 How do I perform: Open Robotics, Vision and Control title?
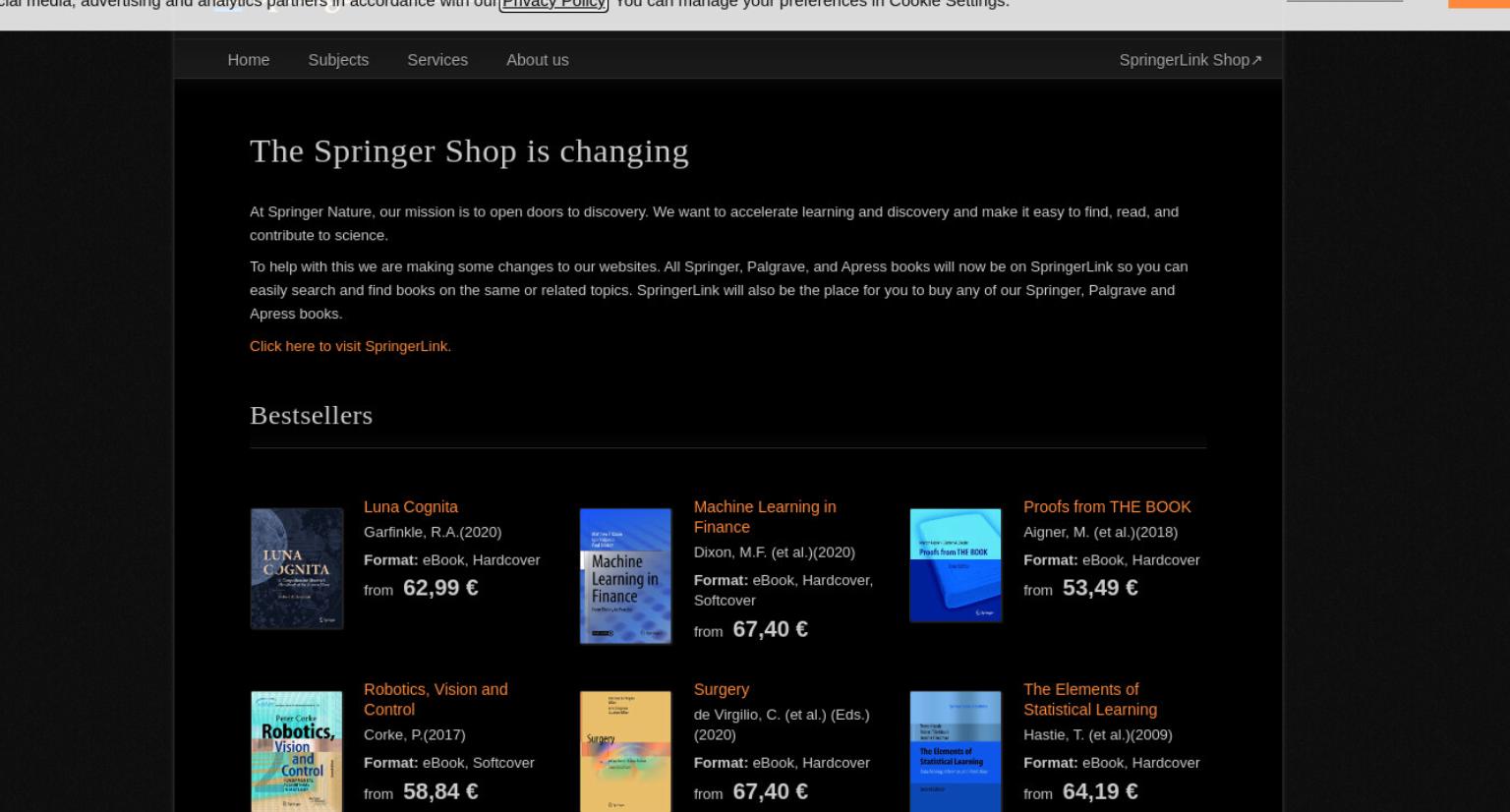436,699
